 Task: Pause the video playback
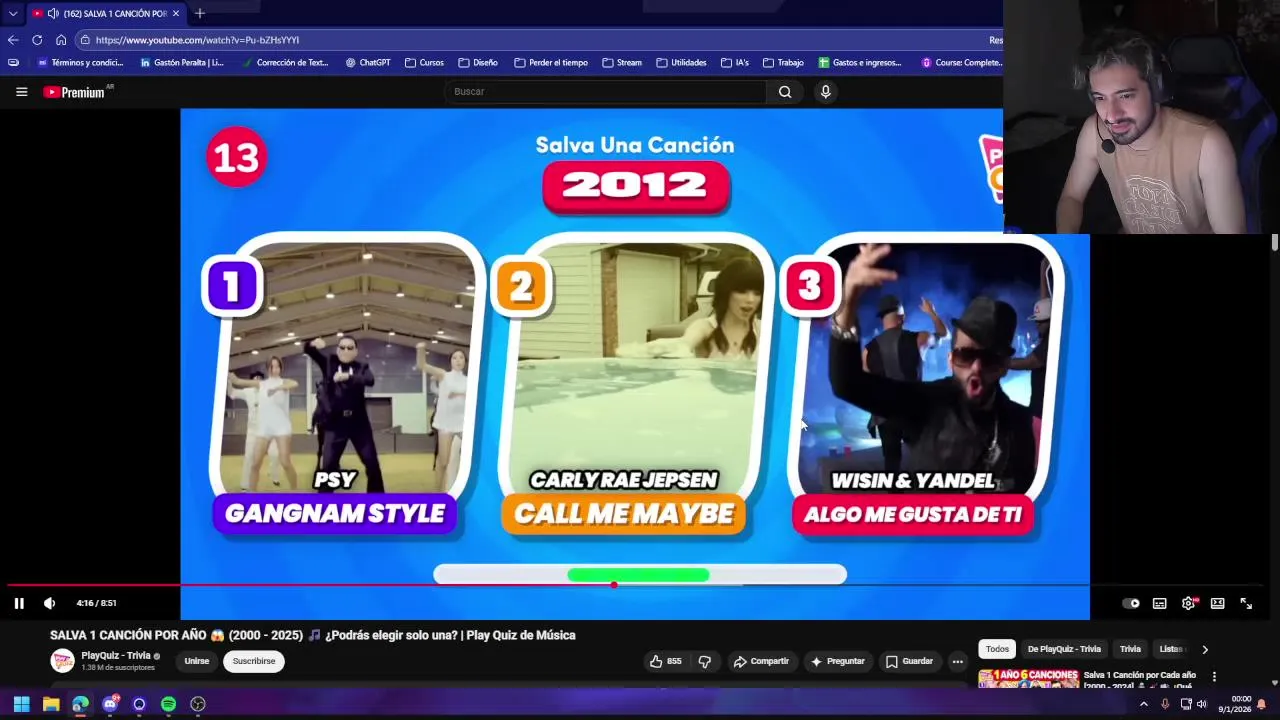[19, 603]
